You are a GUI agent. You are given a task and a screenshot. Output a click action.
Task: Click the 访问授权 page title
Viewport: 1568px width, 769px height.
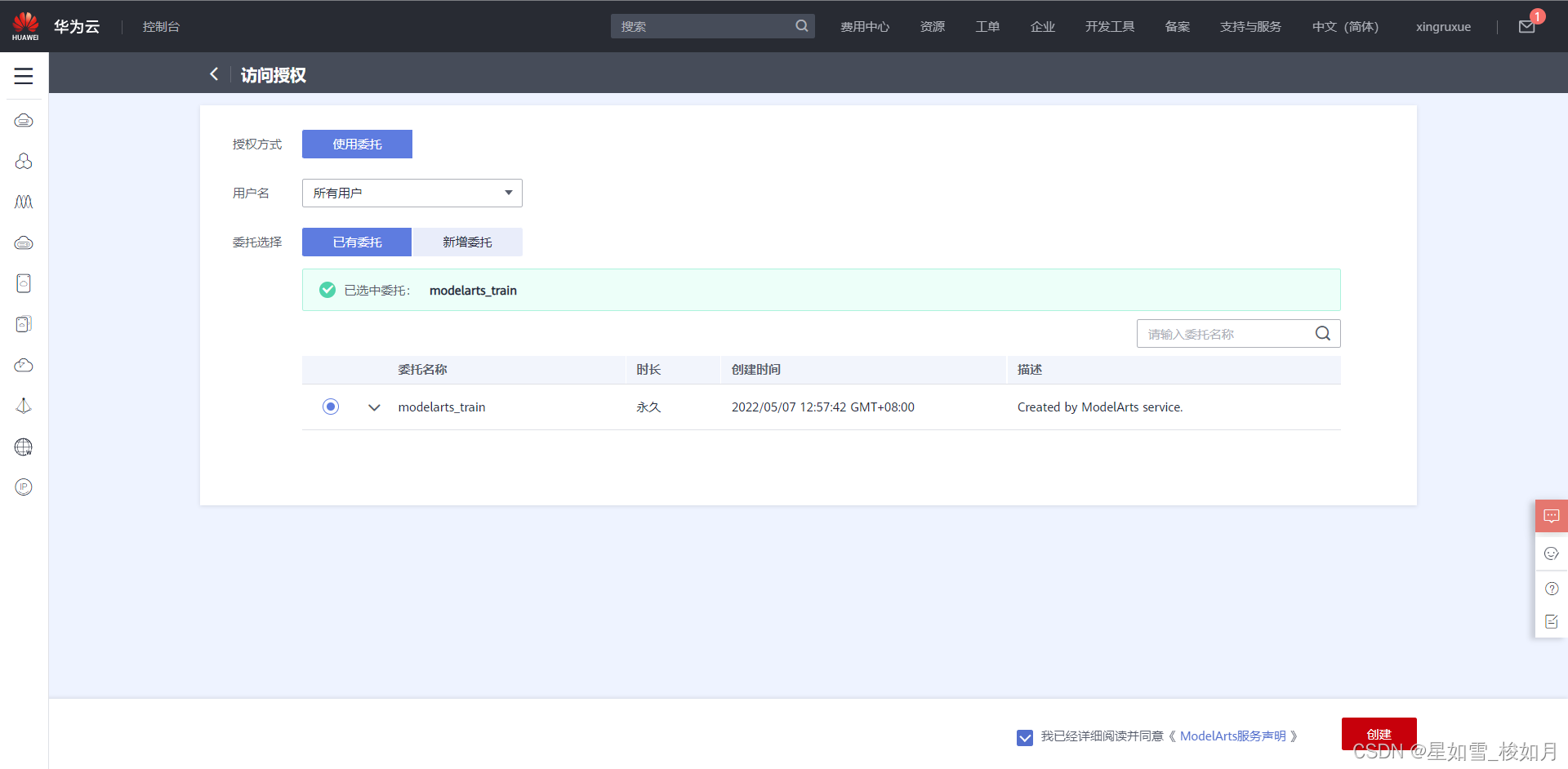[x=274, y=75]
